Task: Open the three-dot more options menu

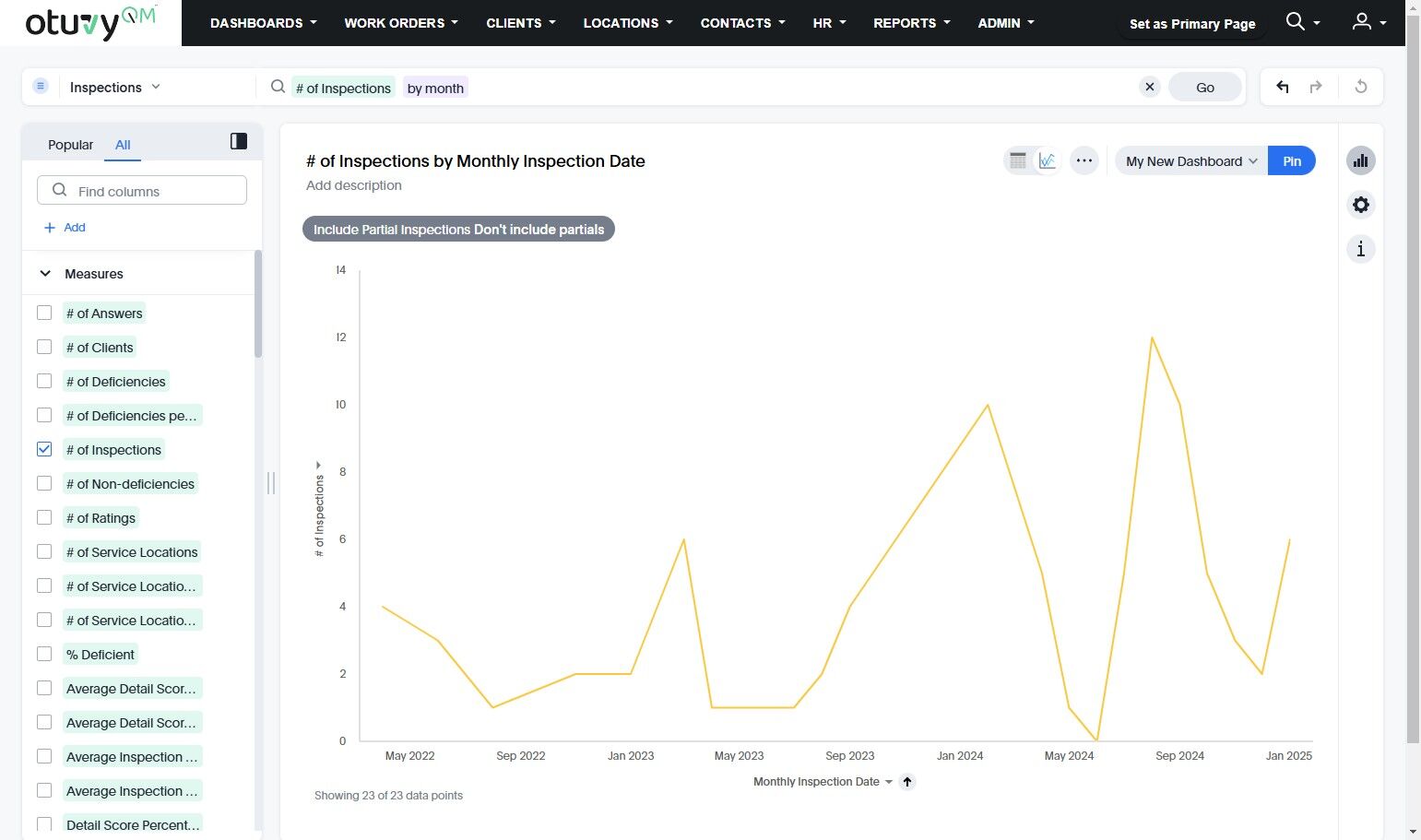Action: 1084,160
